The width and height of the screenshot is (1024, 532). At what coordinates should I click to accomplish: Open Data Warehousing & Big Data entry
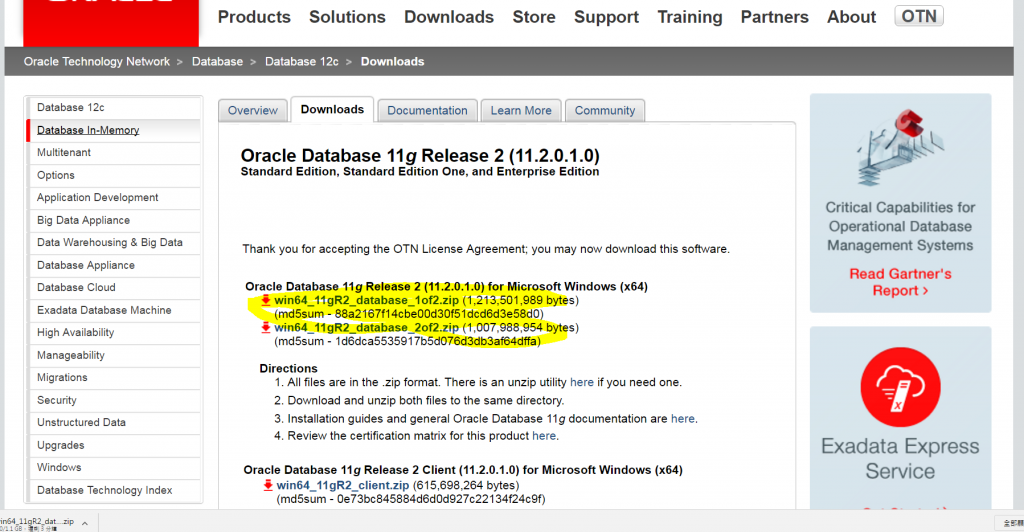(114, 243)
